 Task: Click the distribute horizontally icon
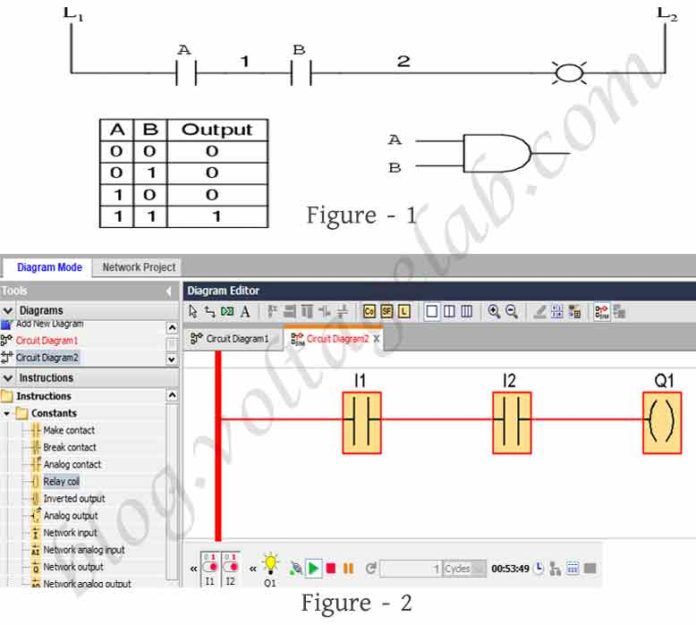tap(324, 312)
